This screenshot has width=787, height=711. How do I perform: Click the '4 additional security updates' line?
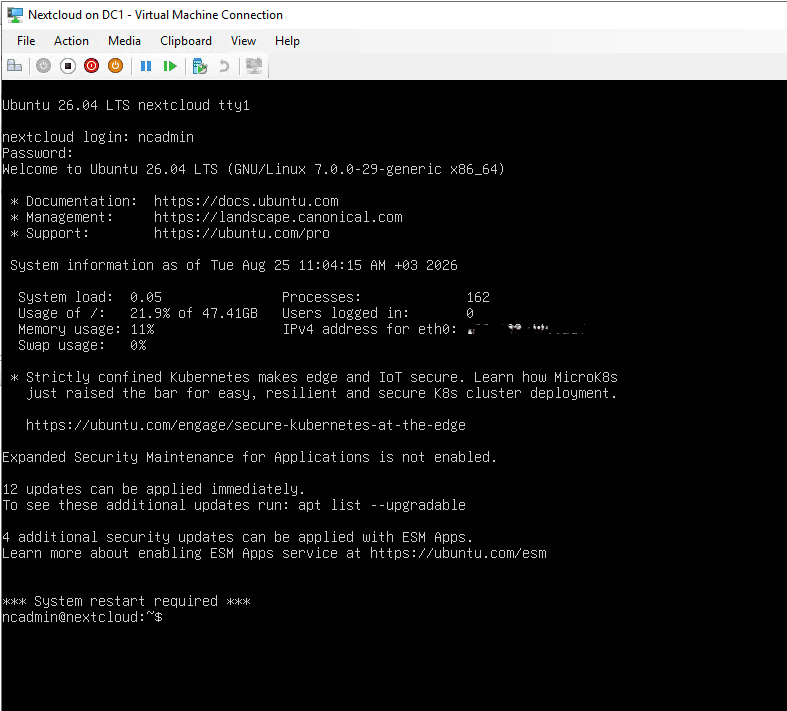coord(237,537)
